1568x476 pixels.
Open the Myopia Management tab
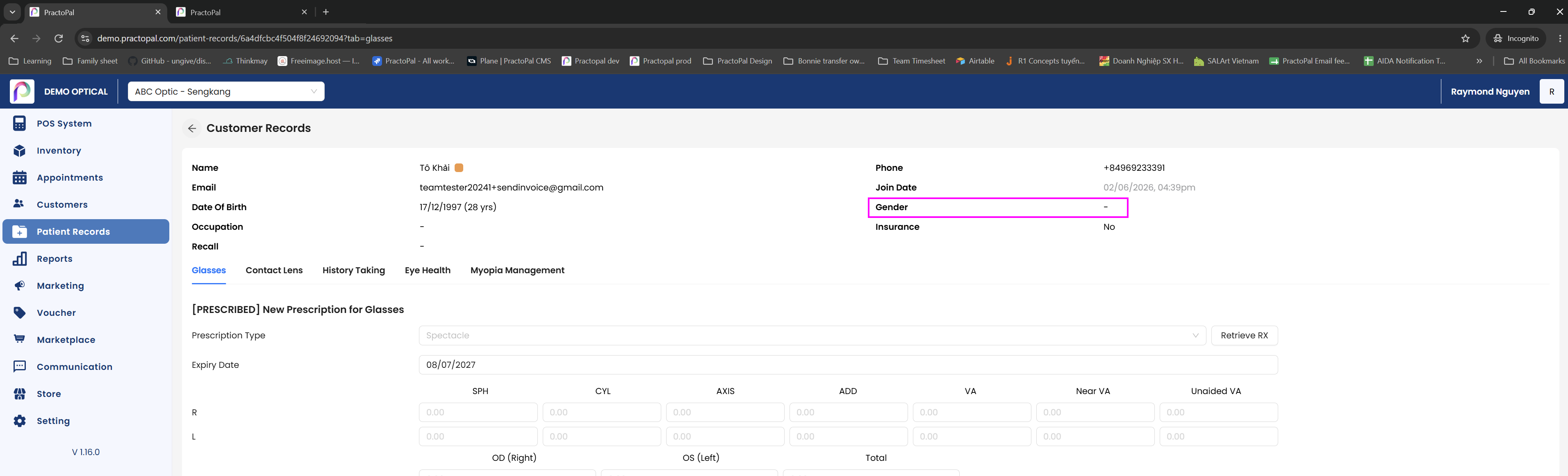(517, 270)
